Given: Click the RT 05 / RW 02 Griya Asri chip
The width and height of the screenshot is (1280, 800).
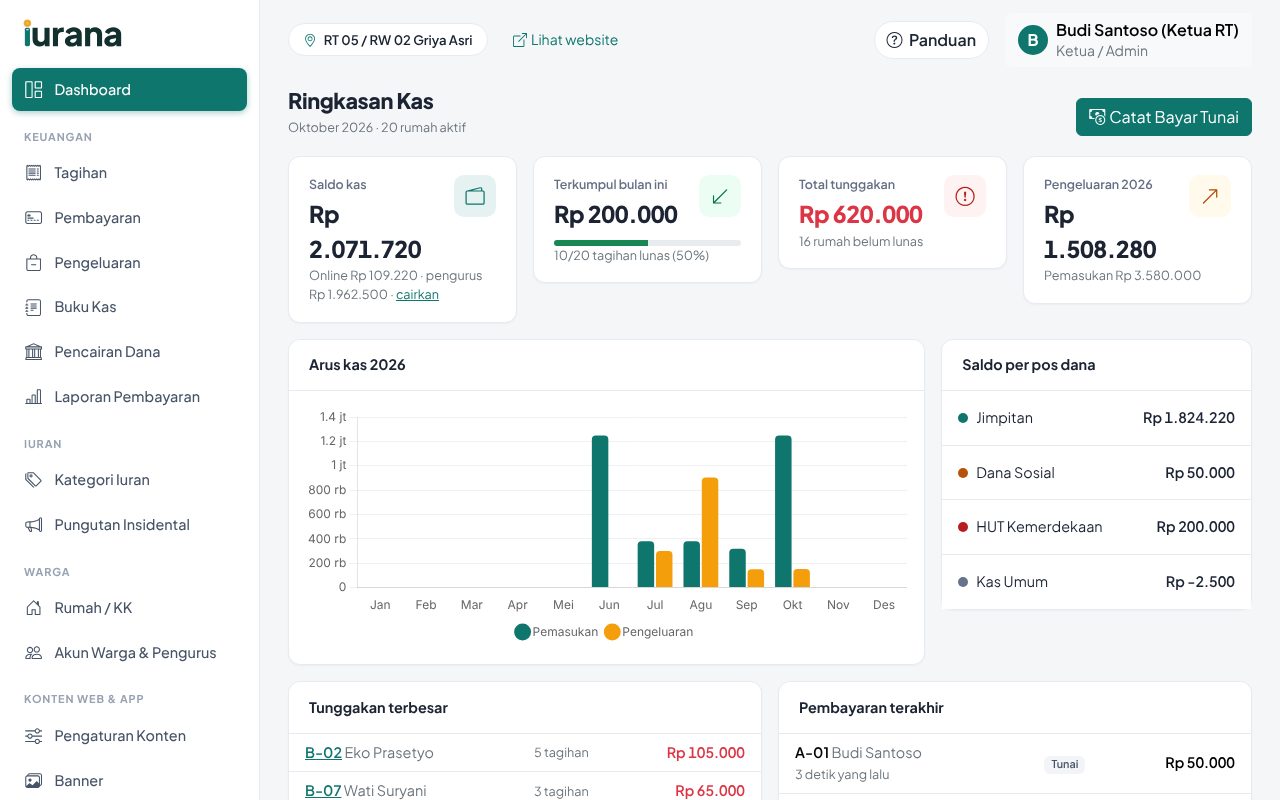Looking at the screenshot, I should coord(388,40).
